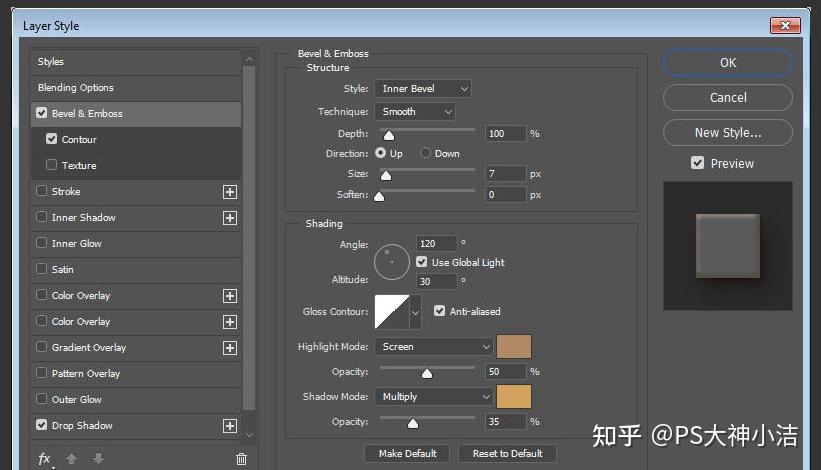Screen dimensions: 821x470
Task: Open the fx effects menu icon
Action: [x=45, y=459]
